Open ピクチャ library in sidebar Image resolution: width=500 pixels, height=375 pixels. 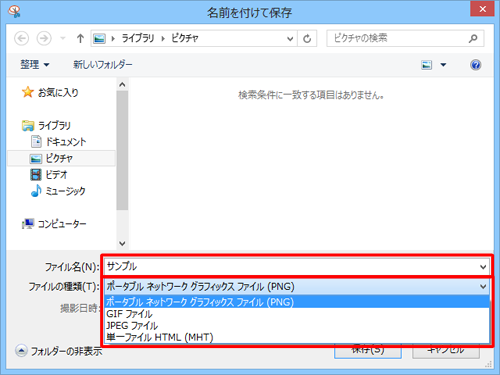click(x=62, y=158)
